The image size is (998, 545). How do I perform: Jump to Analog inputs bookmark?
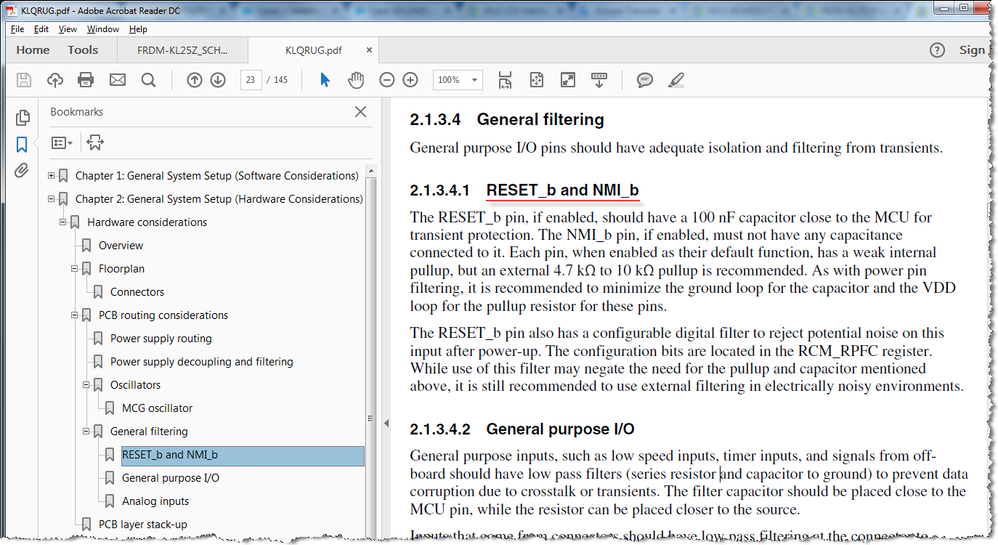click(x=155, y=501)
